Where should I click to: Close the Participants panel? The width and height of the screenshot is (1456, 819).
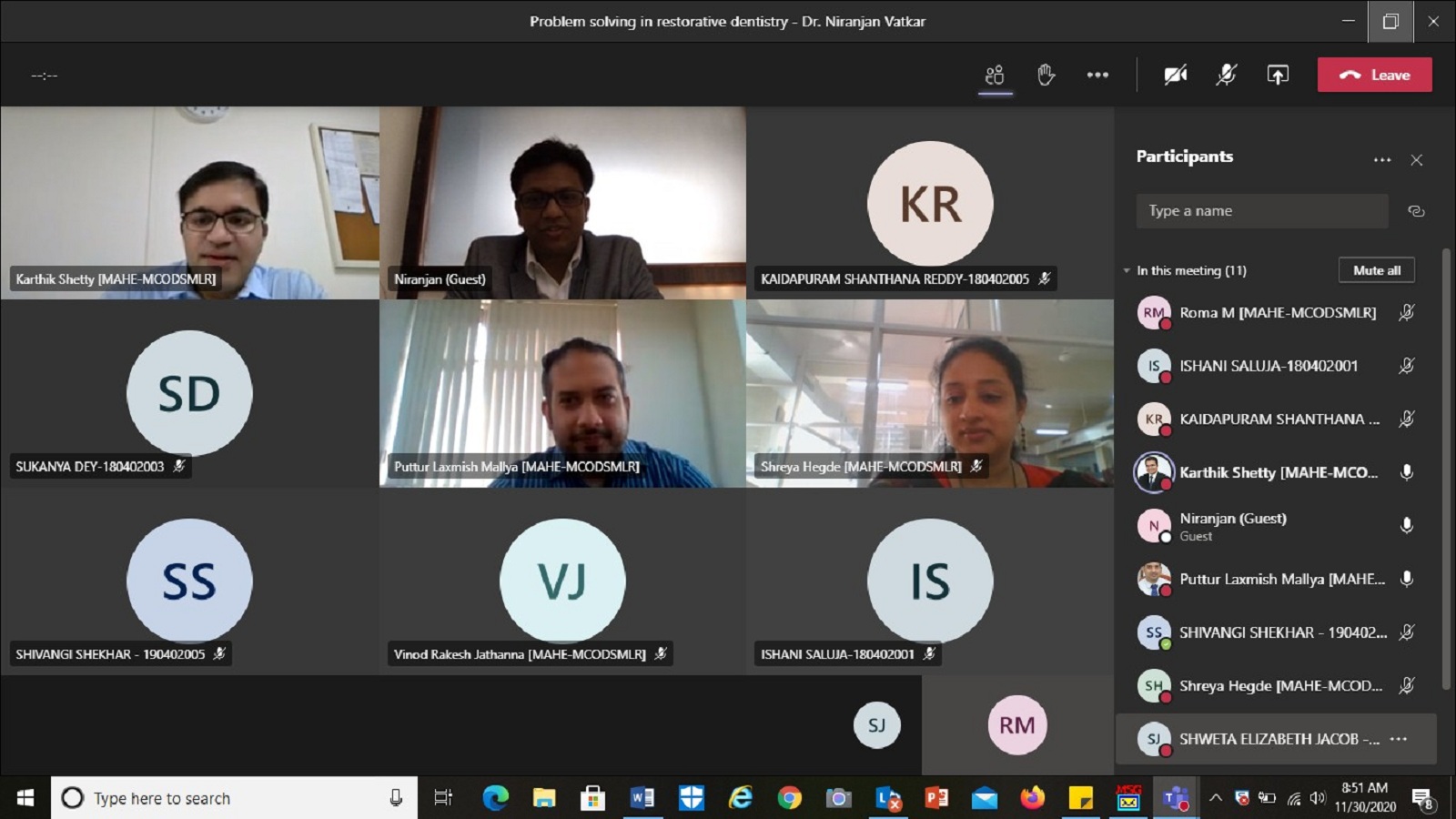tap(1416, 160)
